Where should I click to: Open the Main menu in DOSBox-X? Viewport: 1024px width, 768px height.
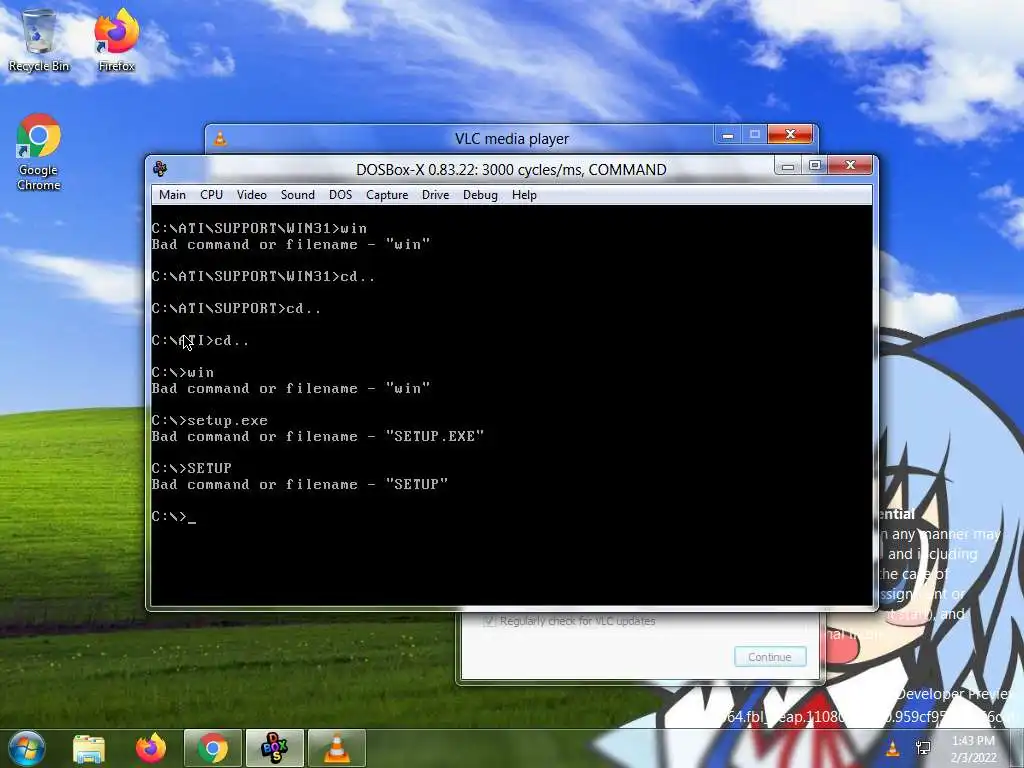(172, 195)
